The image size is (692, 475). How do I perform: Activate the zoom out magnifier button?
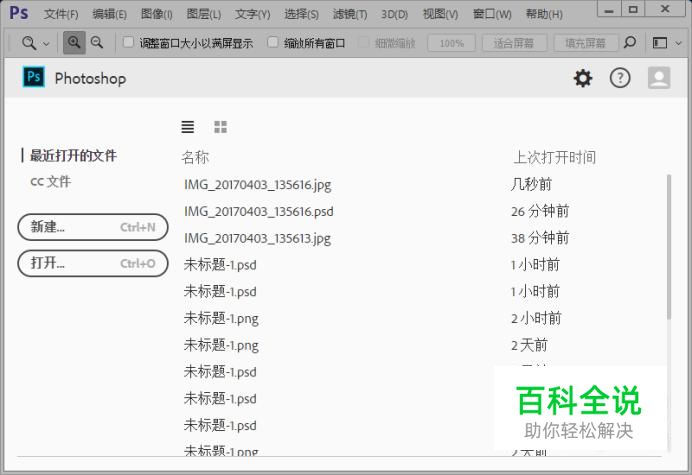click(97, 43)
